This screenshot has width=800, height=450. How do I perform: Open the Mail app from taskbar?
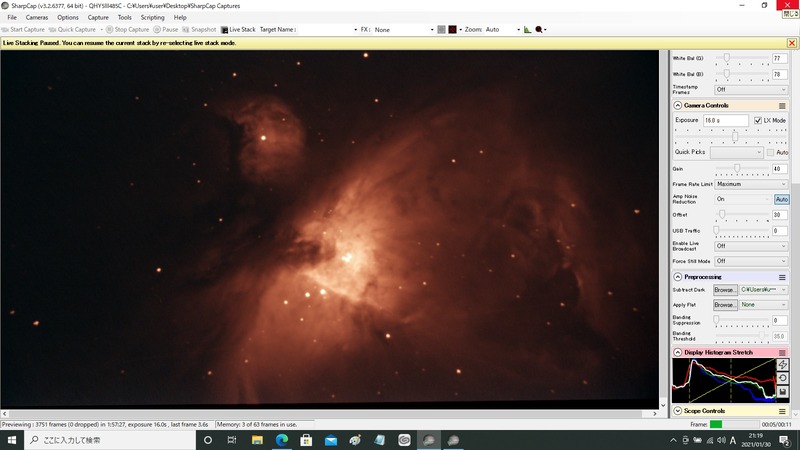pyautogui.click(x=331, y=440)
